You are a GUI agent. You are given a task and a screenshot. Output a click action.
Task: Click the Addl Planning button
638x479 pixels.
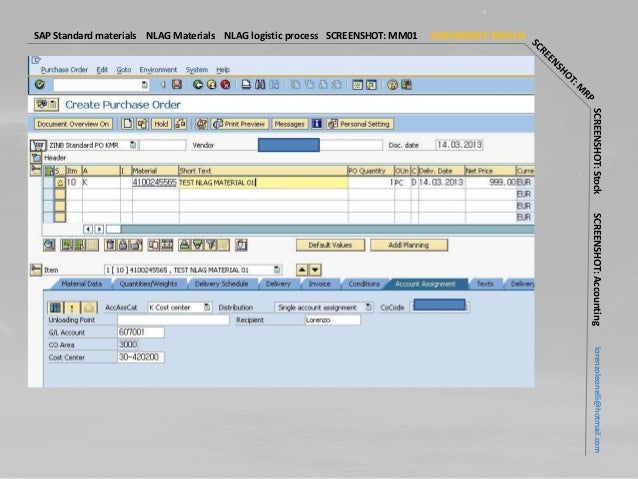coord(409,245)
